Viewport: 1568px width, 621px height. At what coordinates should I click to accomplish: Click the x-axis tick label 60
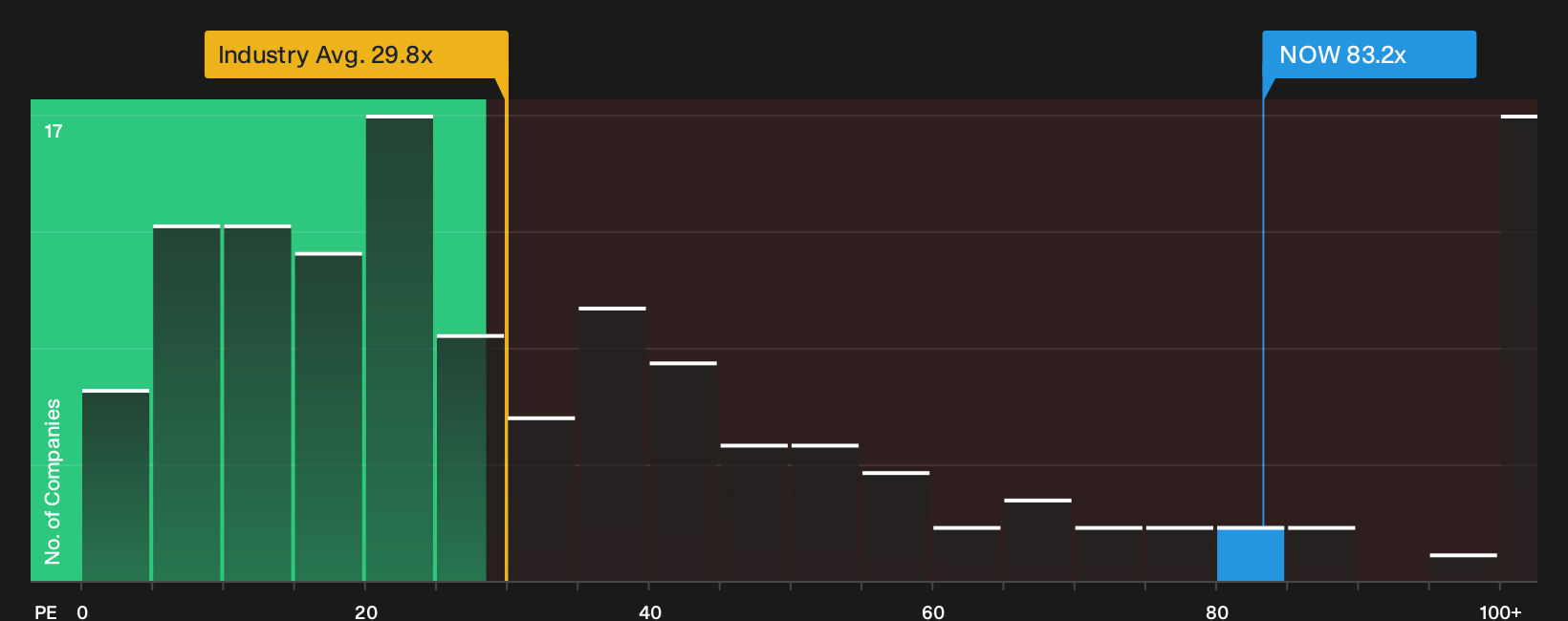coord(933,611)
